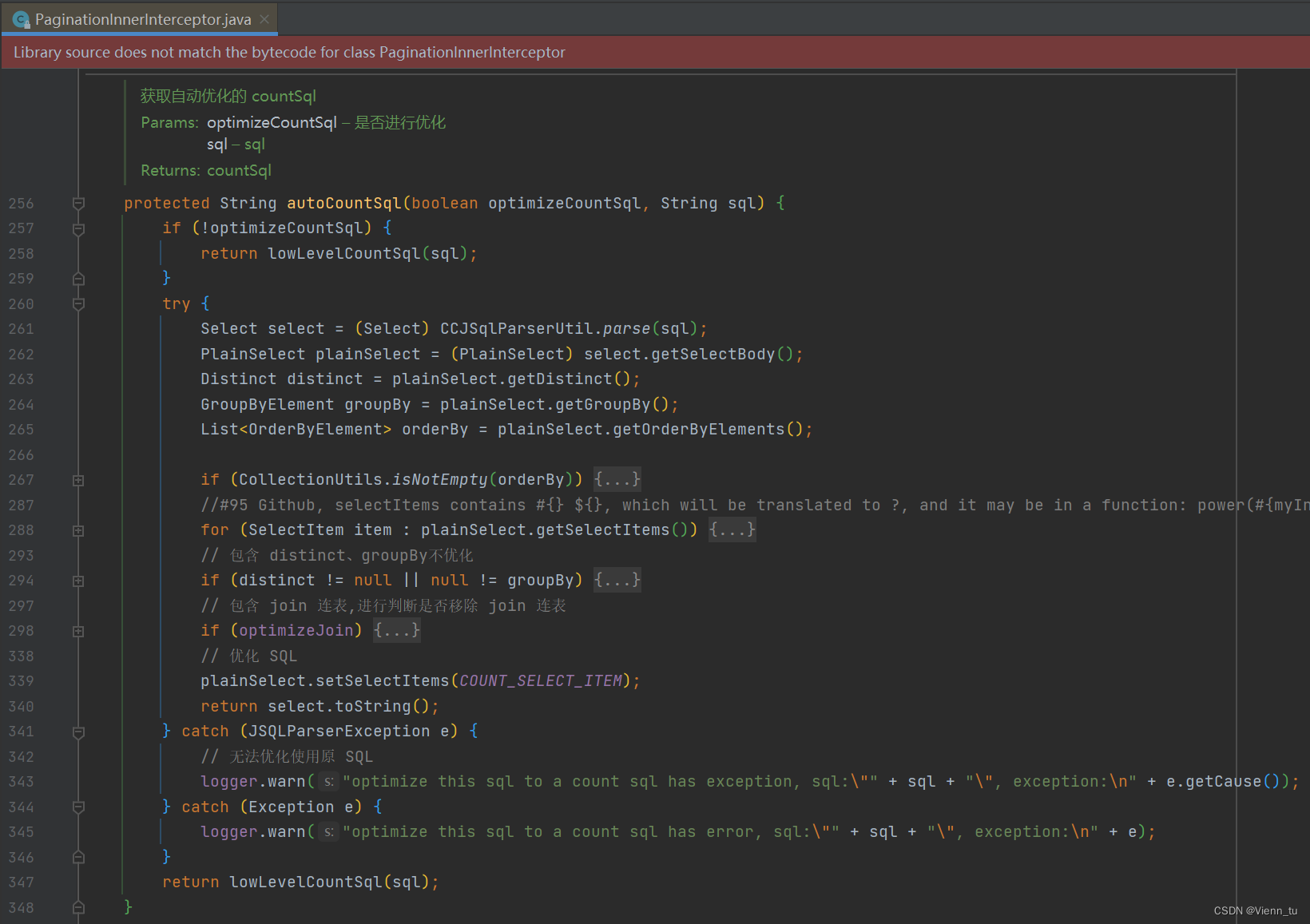
Task: Click isNotEmpty on line 267
Action: (439, 479)
